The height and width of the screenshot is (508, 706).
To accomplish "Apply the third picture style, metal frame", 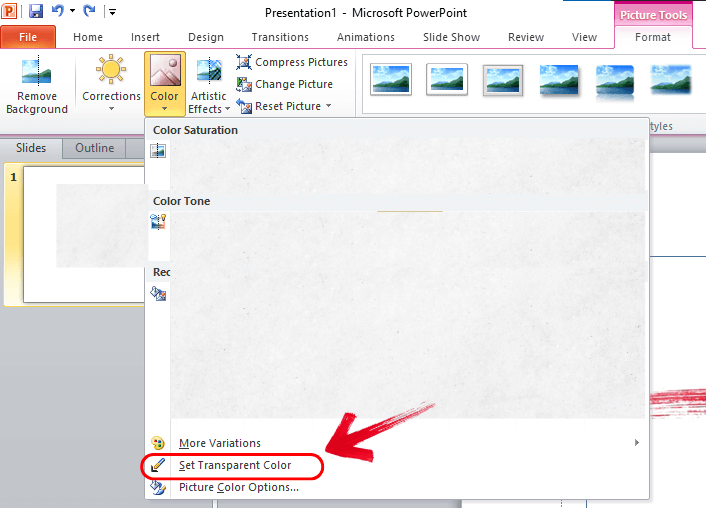I will pyautogui.click(x=502, y=80).
